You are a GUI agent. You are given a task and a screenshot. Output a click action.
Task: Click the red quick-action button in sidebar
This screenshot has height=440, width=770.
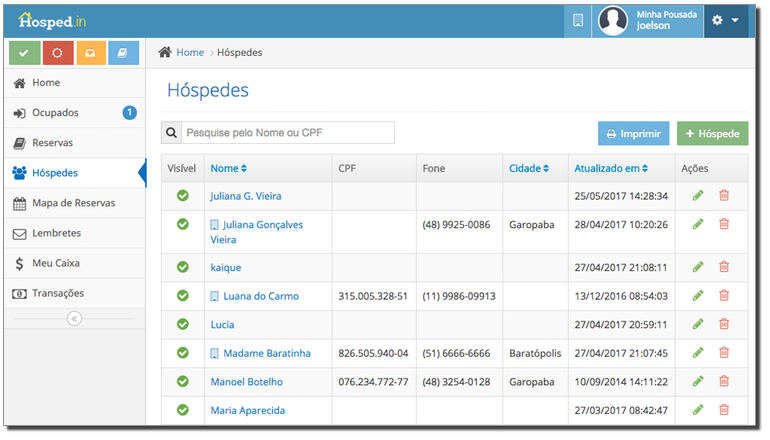coord(56,53)
